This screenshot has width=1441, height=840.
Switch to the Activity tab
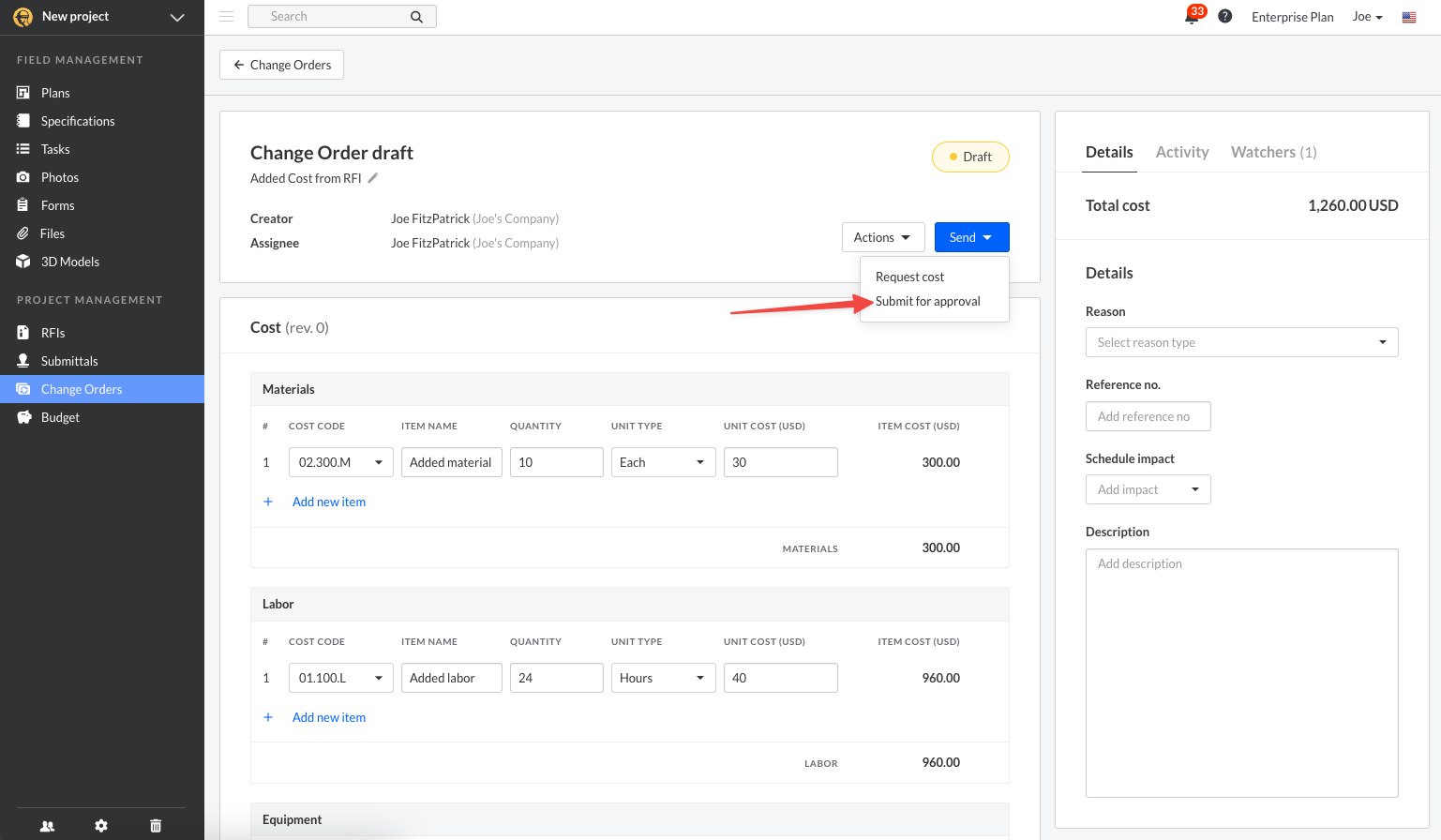[x=1181, y=152]
